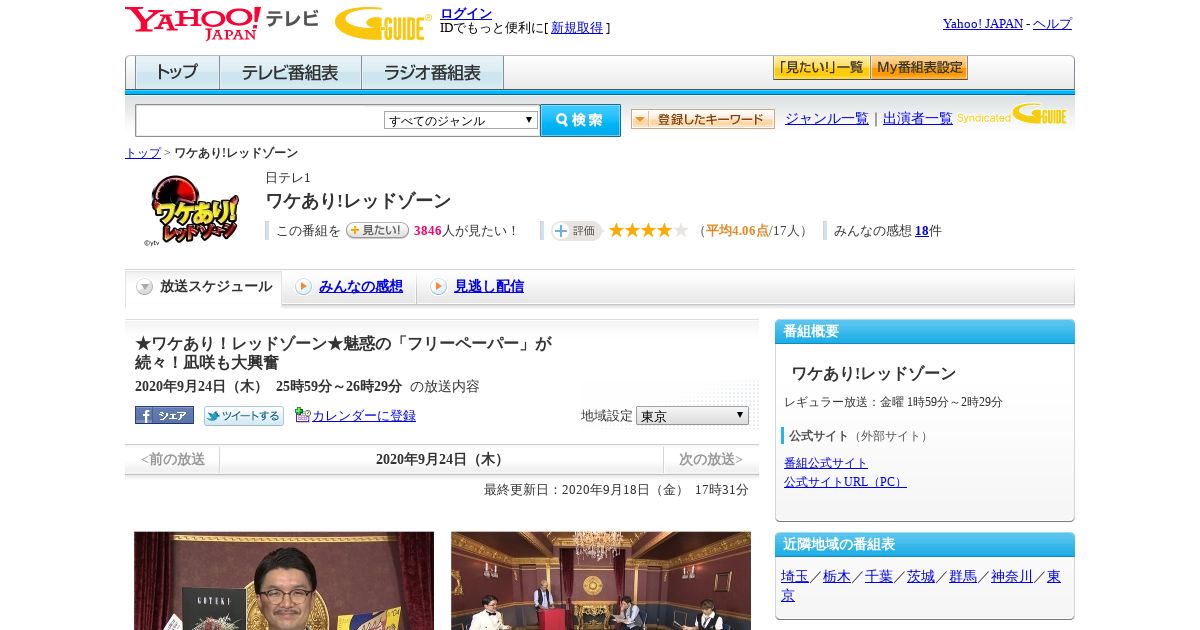Open the 埼玉 regional listing link

pyautogui.click(x=795, y=576)
